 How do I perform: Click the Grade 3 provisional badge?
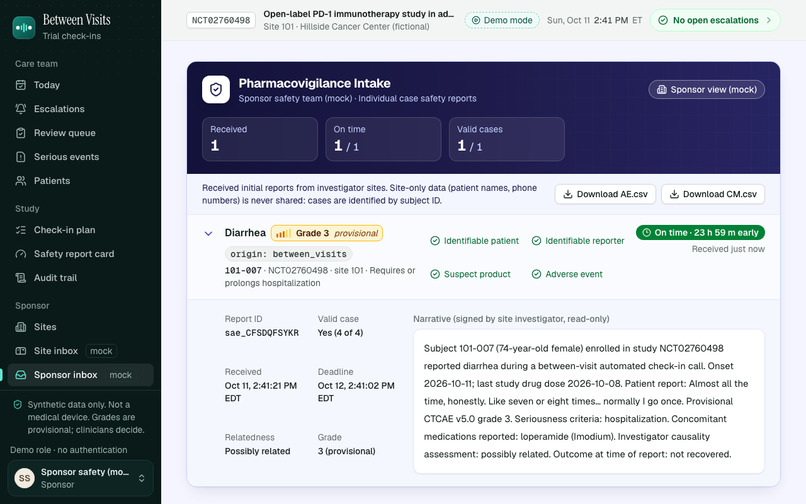coord(326,233)
